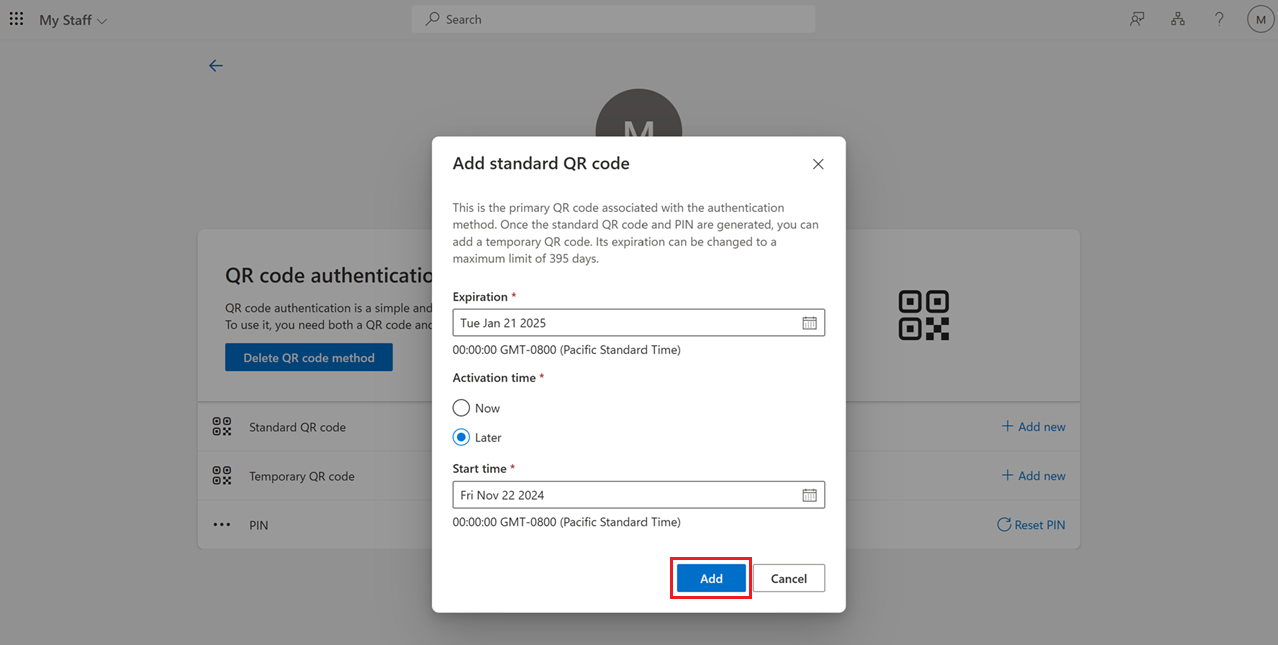The height and width of the screenshot is (645, 1278).
Task: Click the back arrow above the profile
Action: click(x=216, y=65)
